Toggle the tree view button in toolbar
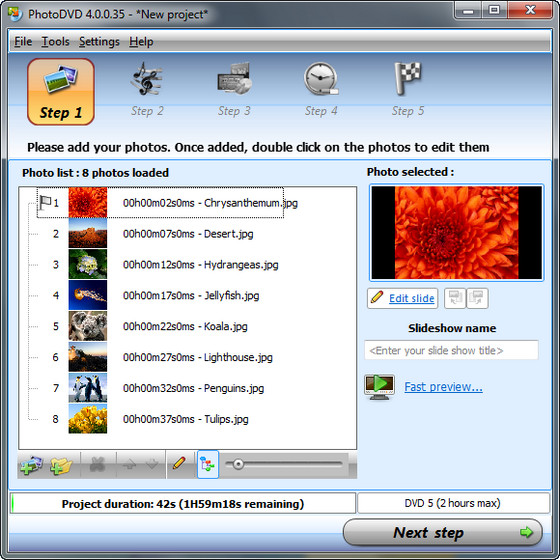 pos(208,464)
